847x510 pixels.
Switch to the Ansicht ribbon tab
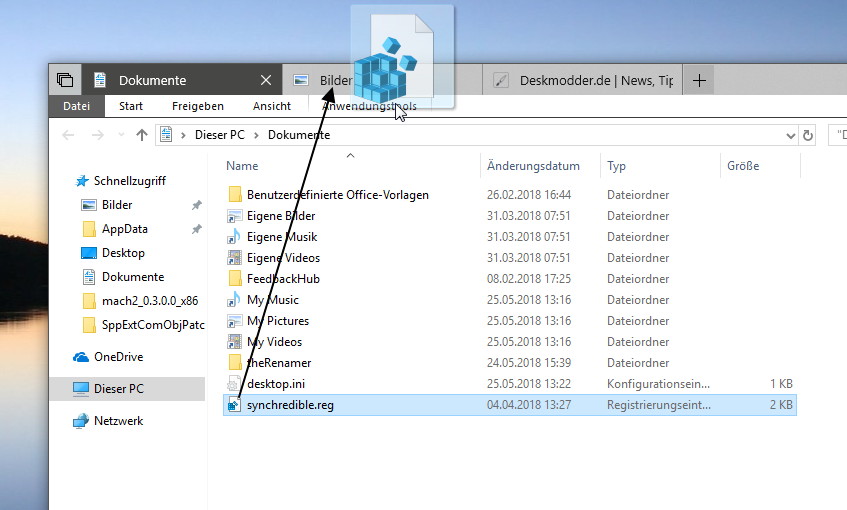coord(272,106)
